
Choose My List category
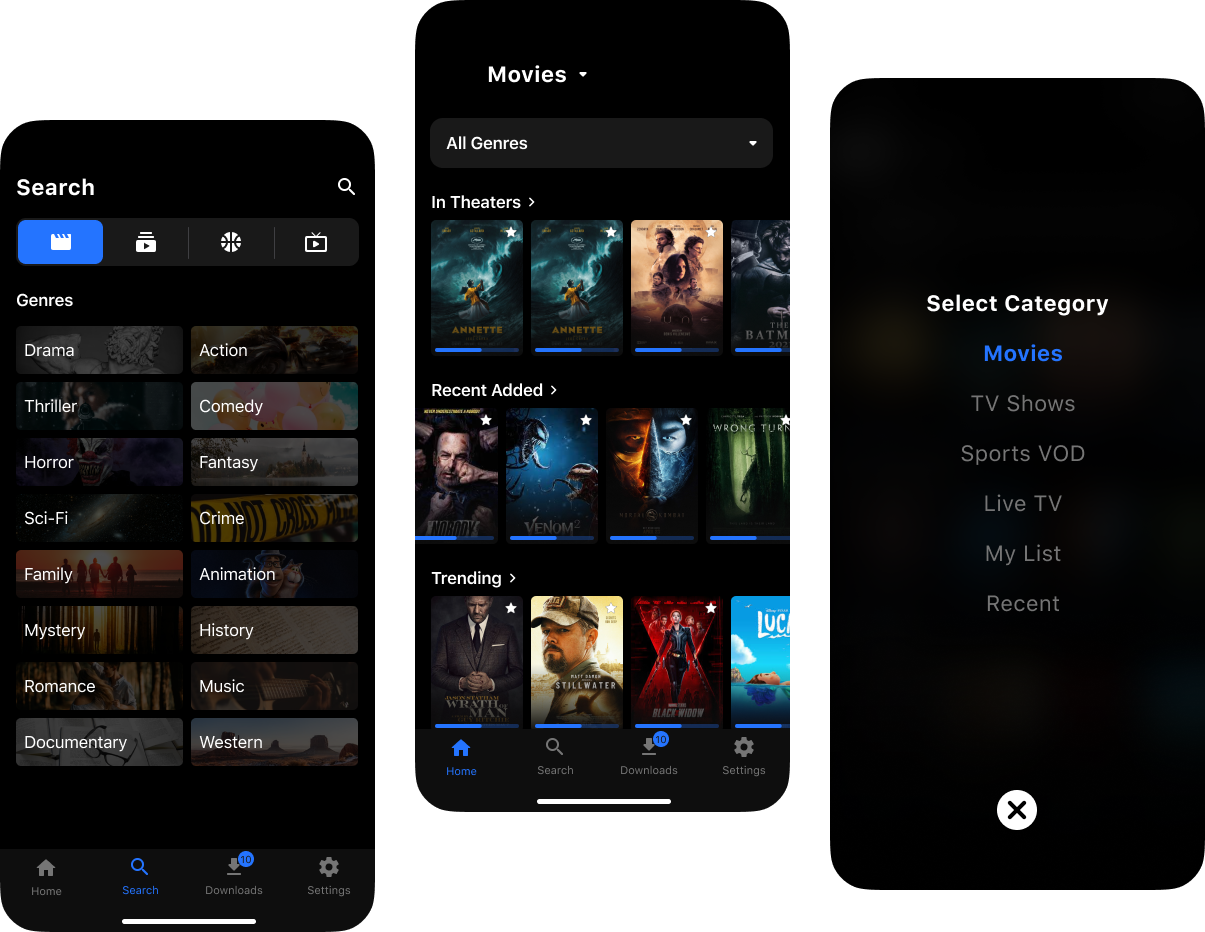point(1023,553)
